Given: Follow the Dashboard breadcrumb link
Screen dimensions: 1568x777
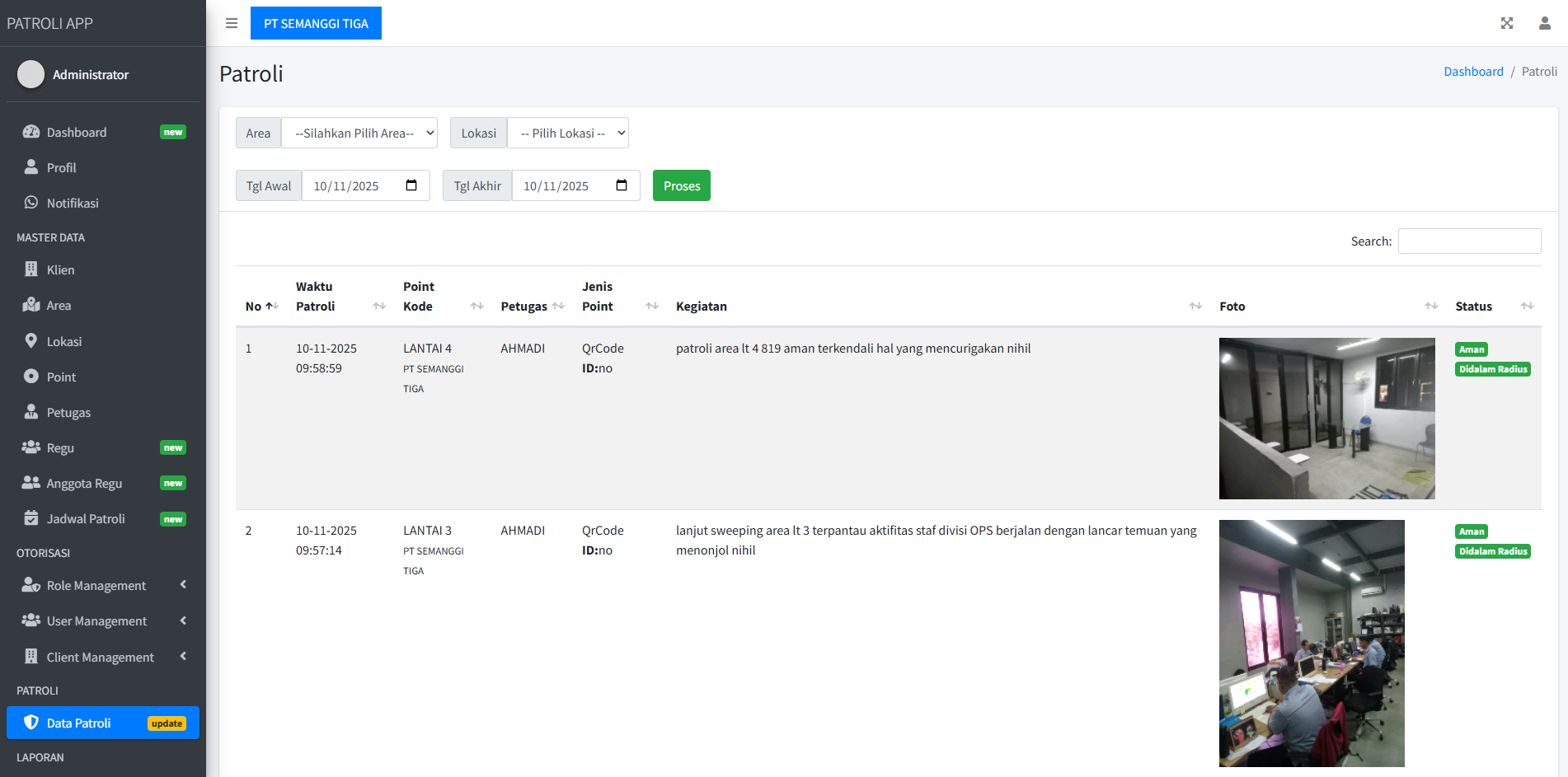Looking at the screenshot, I should coord(1473,72).
